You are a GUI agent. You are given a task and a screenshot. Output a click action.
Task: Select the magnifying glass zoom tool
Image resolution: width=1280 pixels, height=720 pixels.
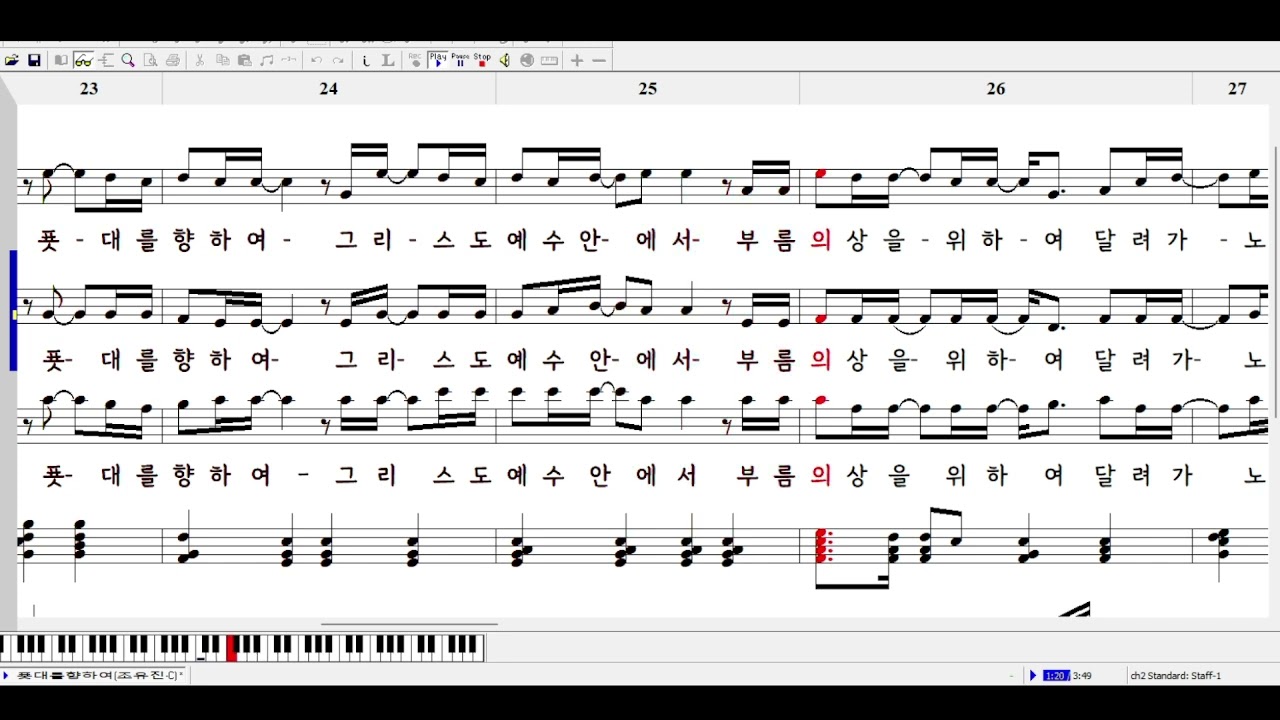click(128, 61)
